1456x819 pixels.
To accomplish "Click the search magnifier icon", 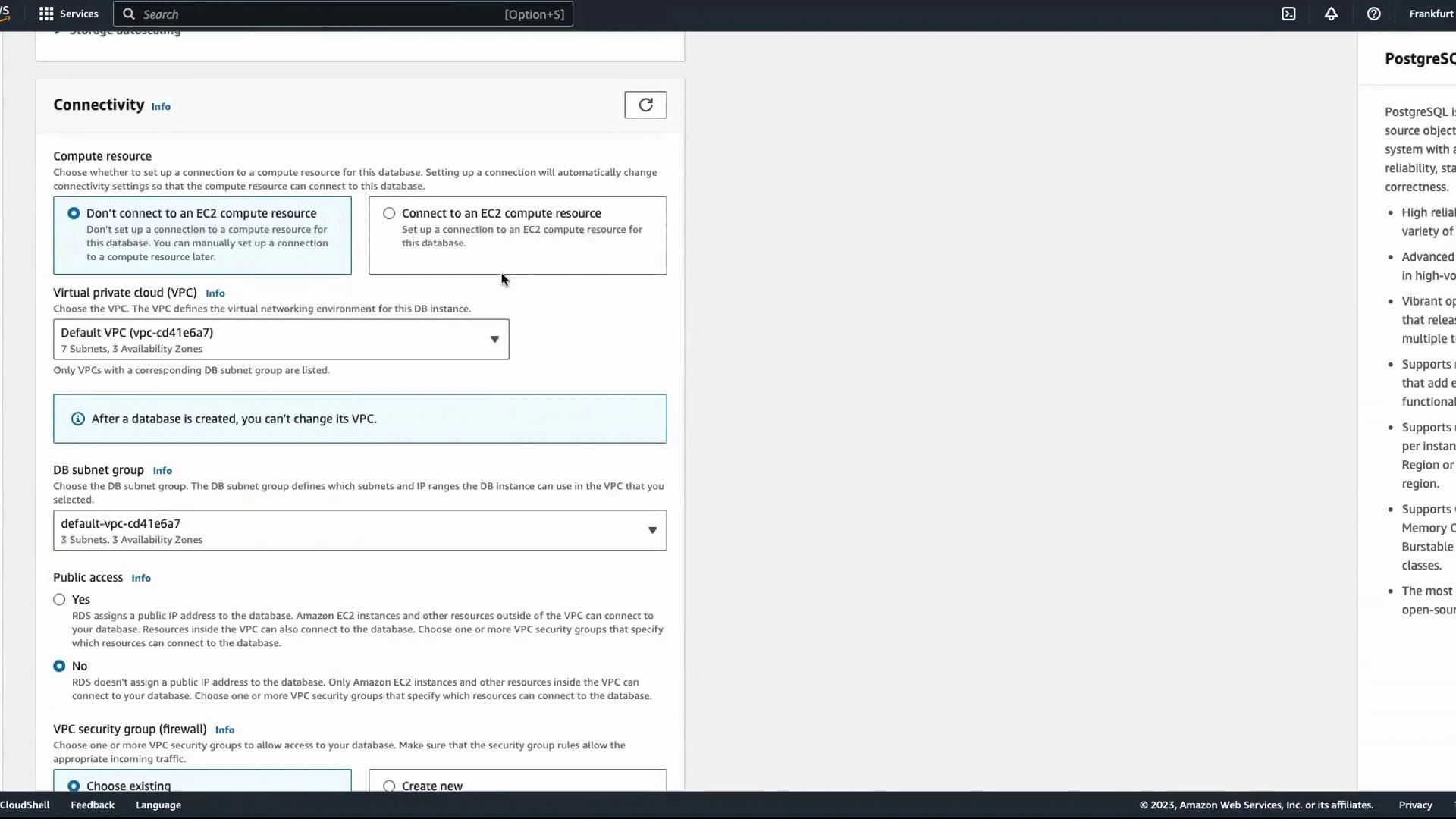I will click(x=129, y=14).
